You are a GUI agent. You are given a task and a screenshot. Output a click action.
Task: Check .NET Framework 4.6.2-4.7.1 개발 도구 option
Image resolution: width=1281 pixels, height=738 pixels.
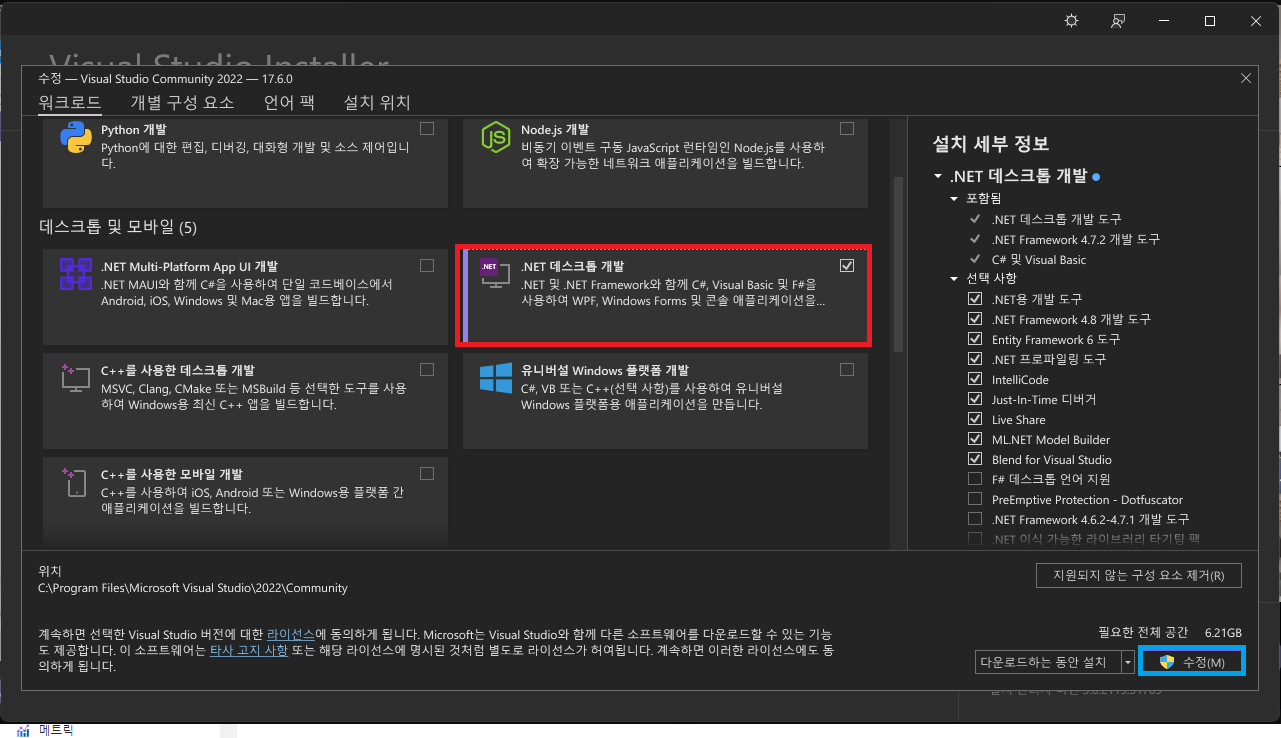pyautogui.click(x=975, y=519)
